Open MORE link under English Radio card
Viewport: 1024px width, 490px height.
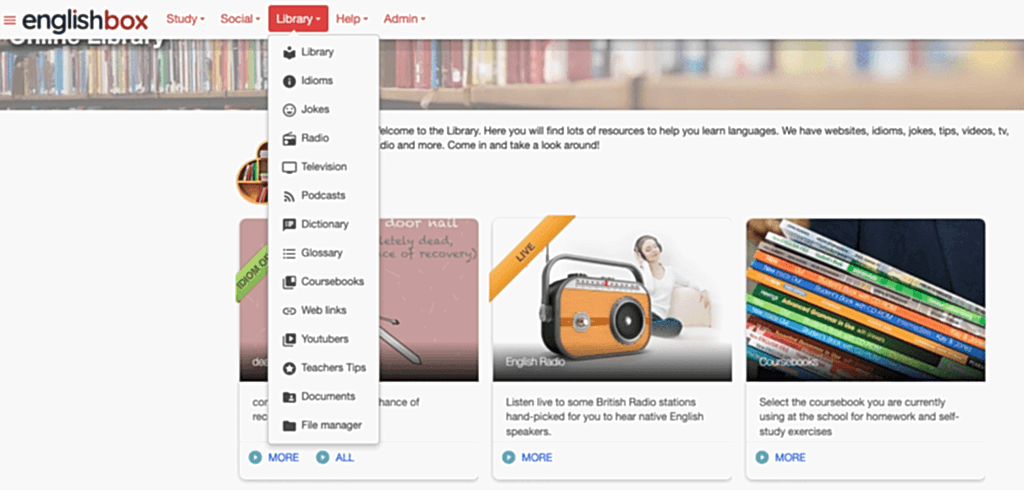tap(527, 457)
